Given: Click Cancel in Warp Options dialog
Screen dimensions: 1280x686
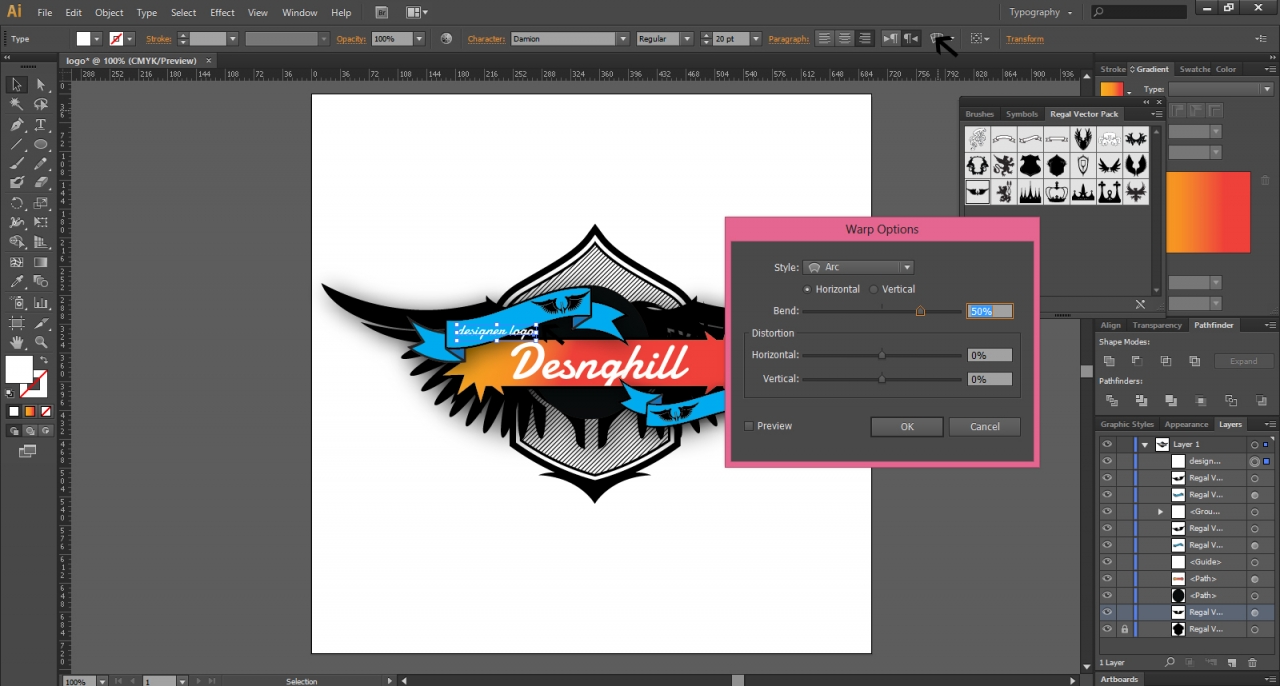Looking at the screenshot, I should (x=985, y=426).
